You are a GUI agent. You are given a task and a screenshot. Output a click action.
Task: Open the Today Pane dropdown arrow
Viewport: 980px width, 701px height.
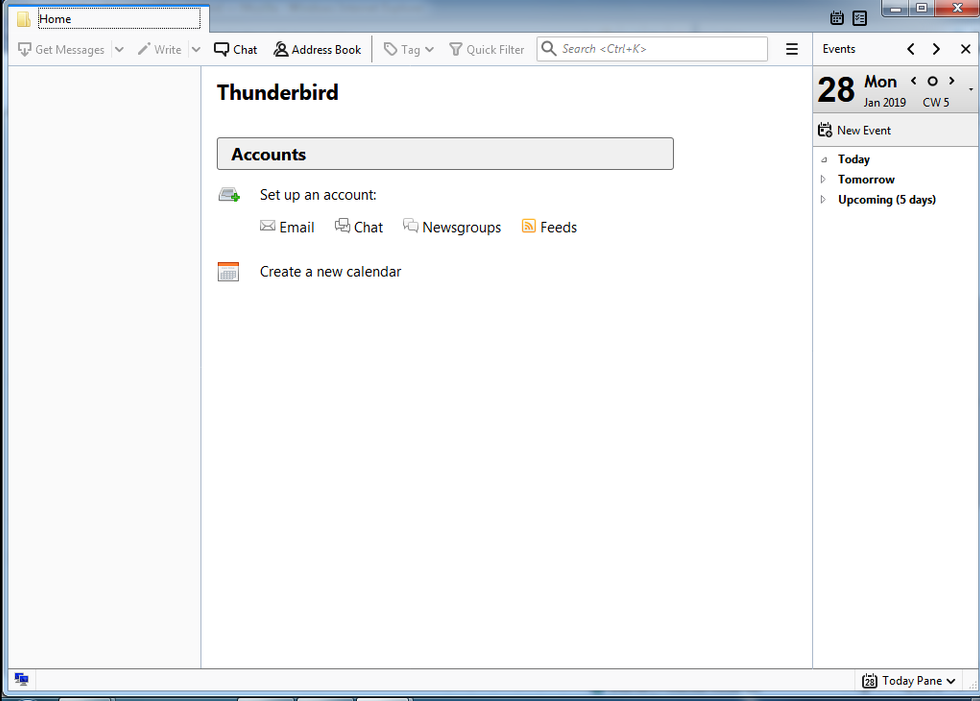(951, 681)
